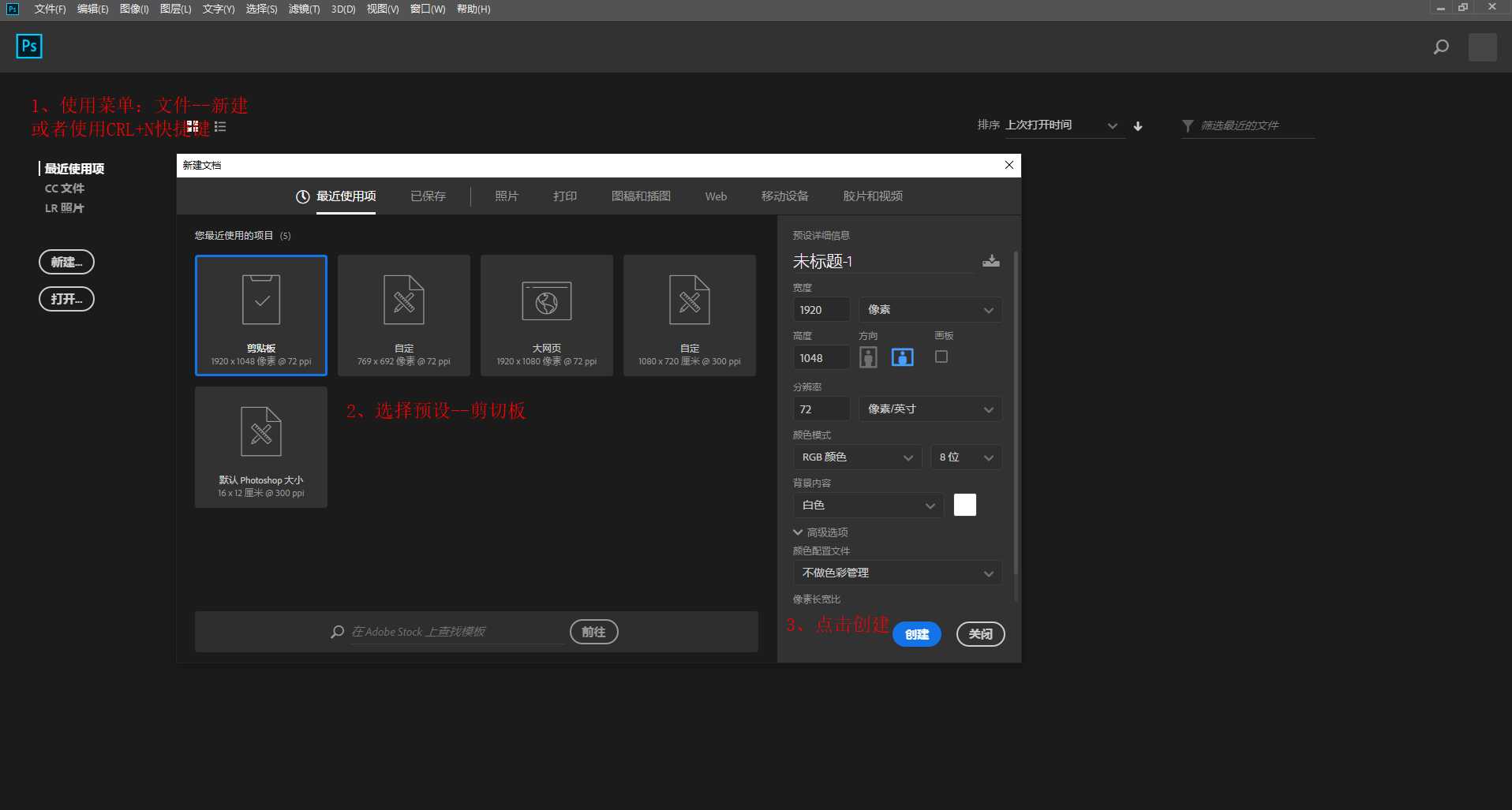Open width unit 像素 dropdown
Image resolution: width=1512 pixels, height=810 pixels.
coord(930,310)
